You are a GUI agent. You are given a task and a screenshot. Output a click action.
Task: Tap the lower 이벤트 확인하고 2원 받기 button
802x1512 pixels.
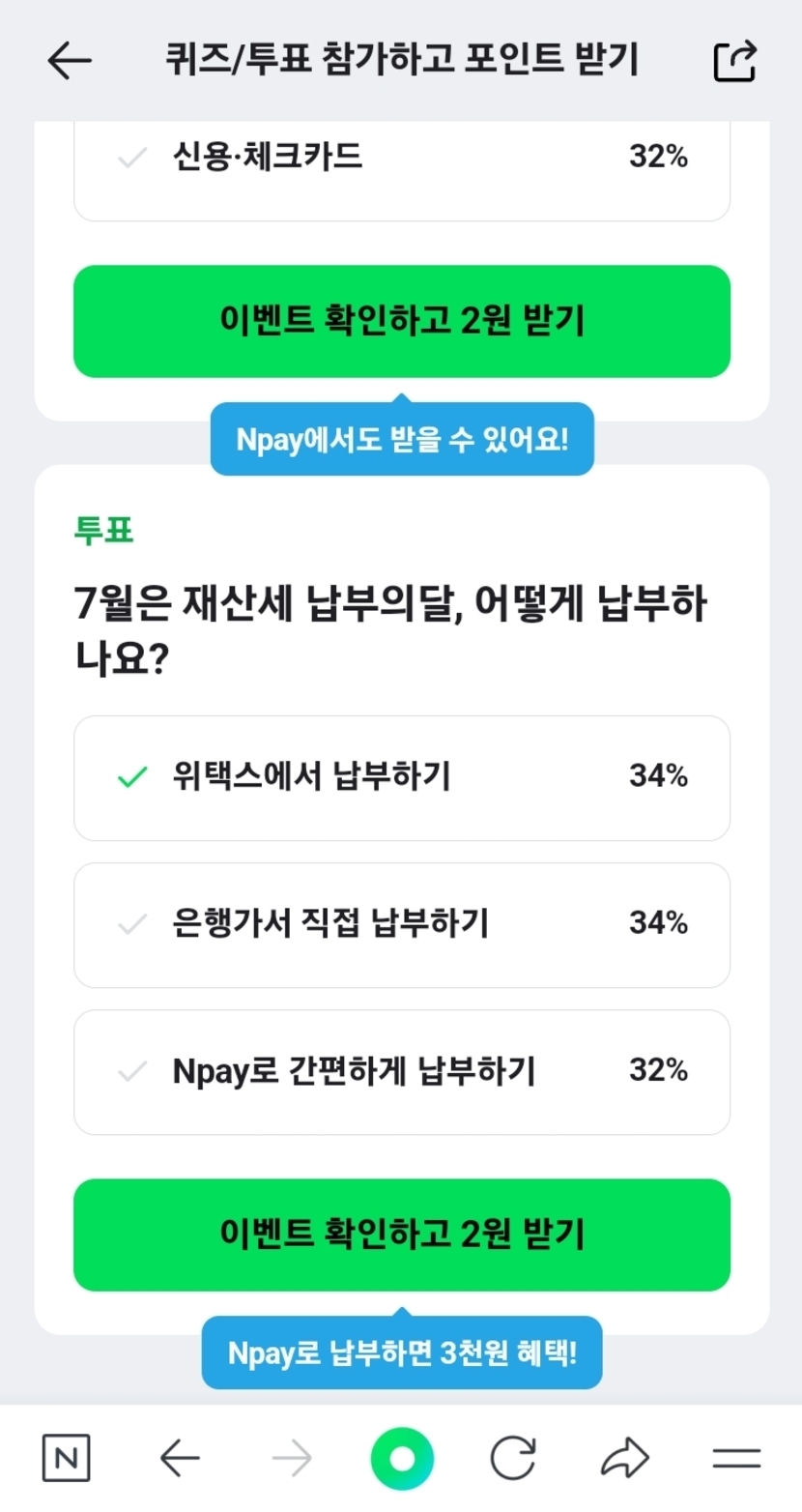point(402,1235)
